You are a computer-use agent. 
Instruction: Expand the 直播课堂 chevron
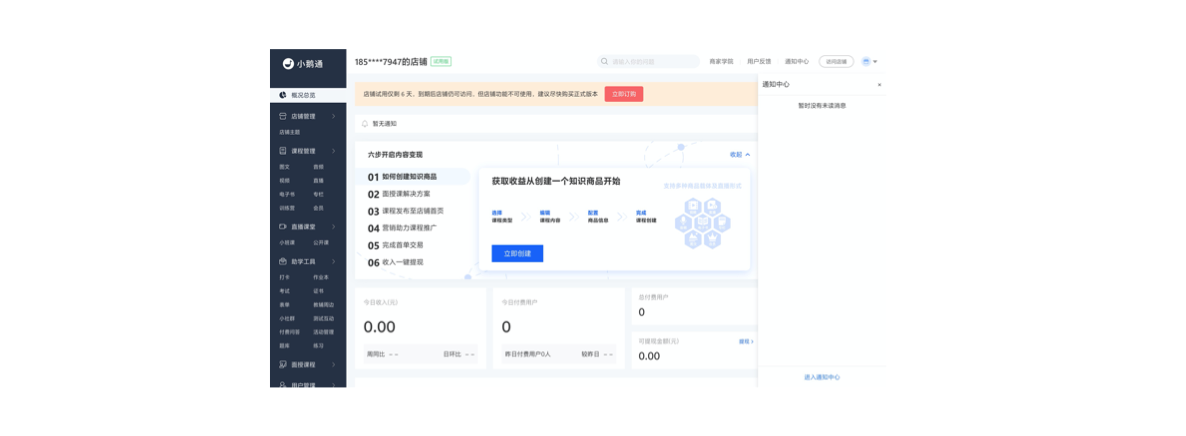pyautogui.click(x=334, y=226)
